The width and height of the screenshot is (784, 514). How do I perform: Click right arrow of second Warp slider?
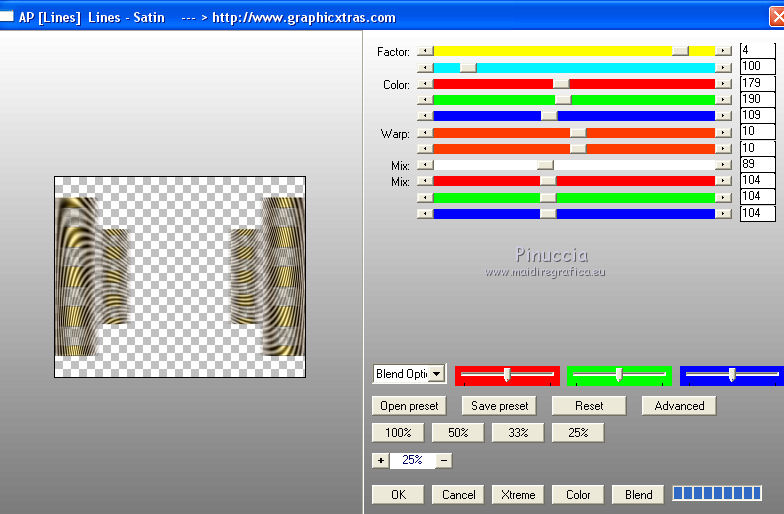point(723,148)
